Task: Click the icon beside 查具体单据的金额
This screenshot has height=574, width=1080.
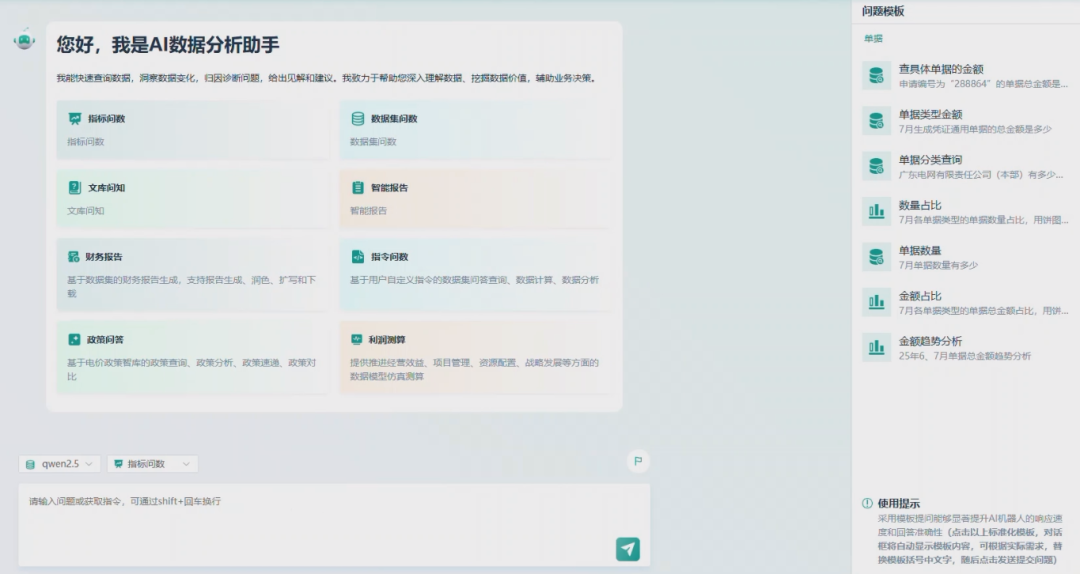Action: point(876,76)
